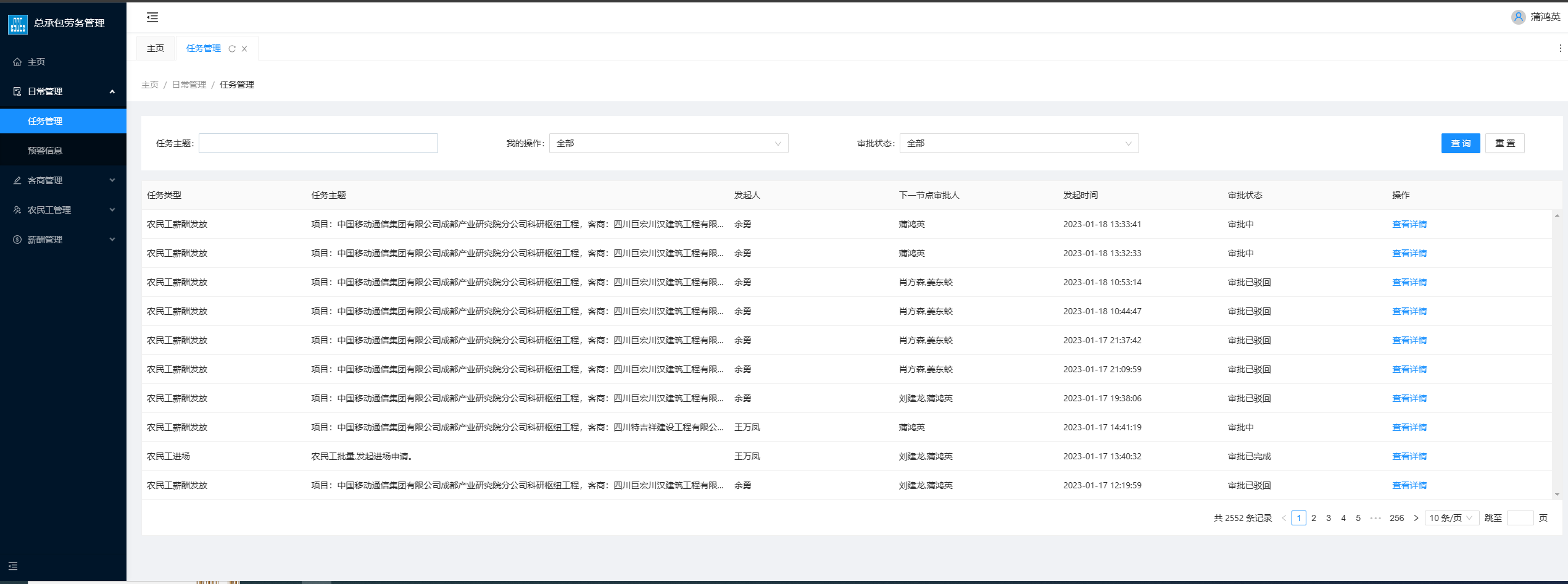Go to page 4 in pagination
The width and height of the screenshot is (1568, 584).
(x=1343, y=518)
